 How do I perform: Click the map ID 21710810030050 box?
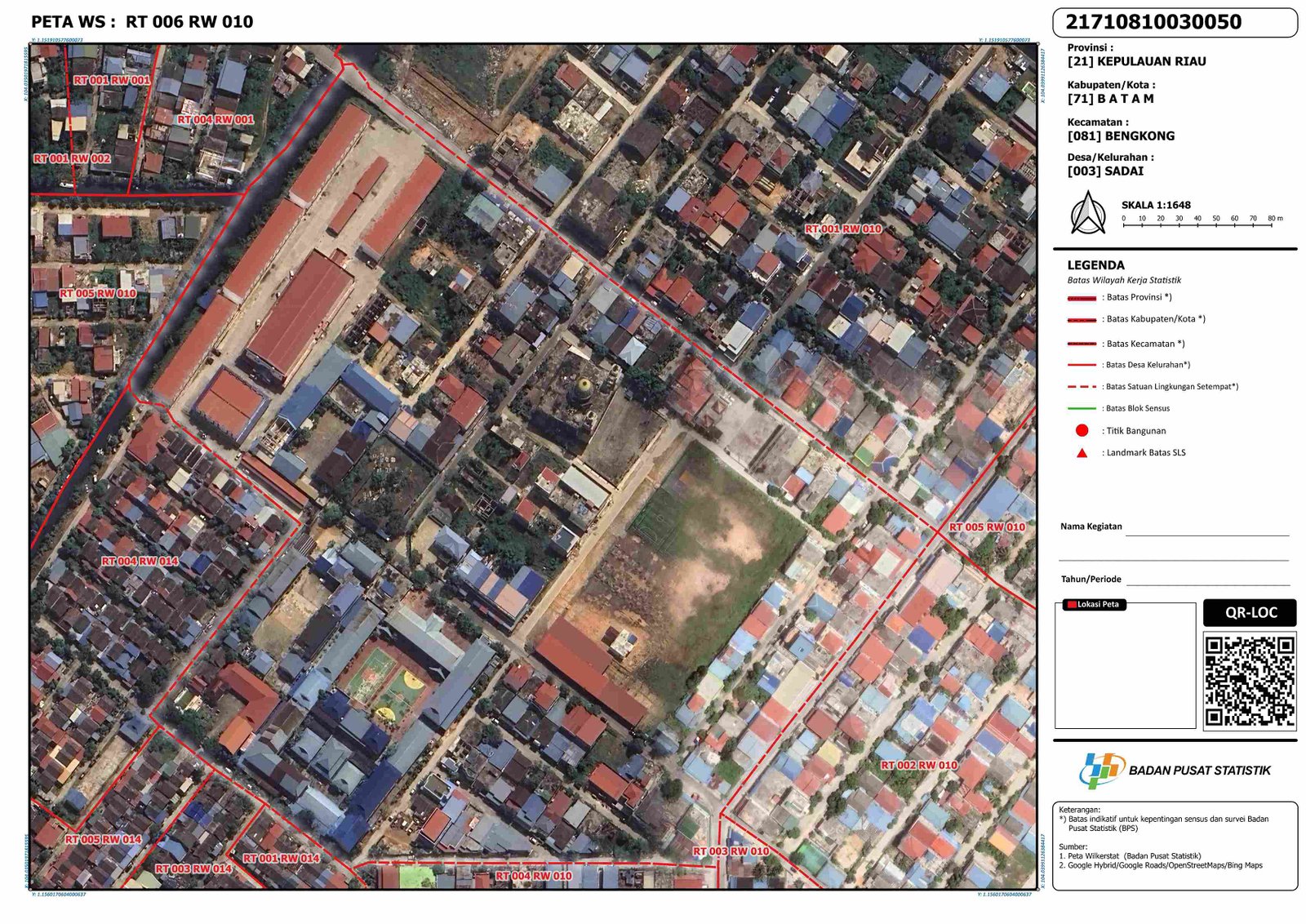tap(1175, 23)
